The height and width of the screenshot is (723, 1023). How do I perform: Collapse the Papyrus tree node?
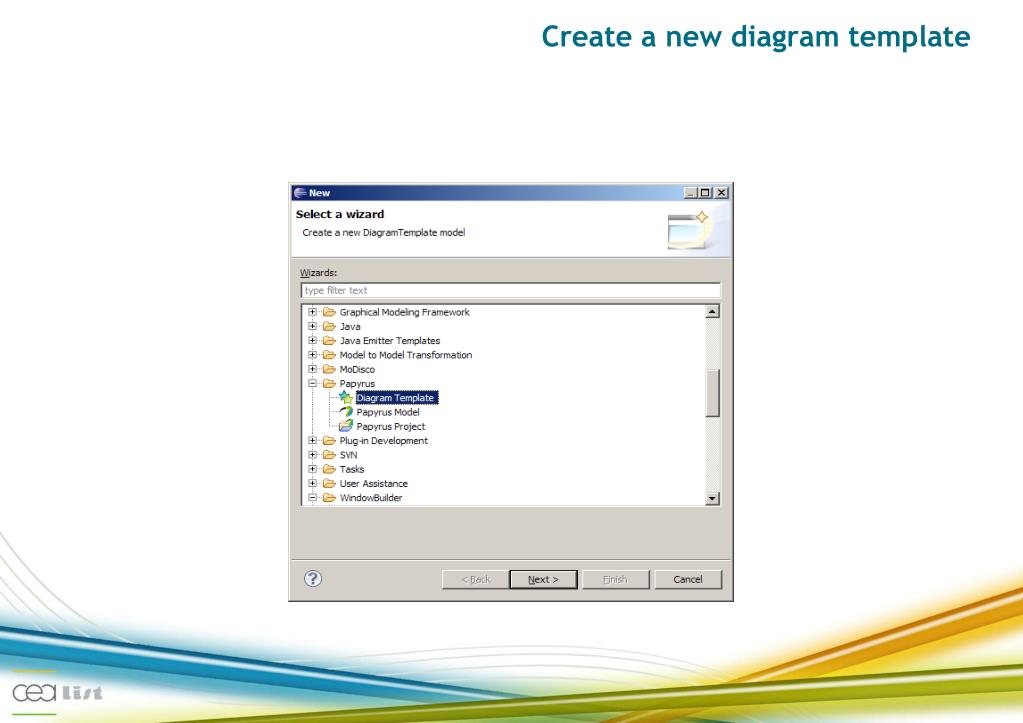pos(313,384)
